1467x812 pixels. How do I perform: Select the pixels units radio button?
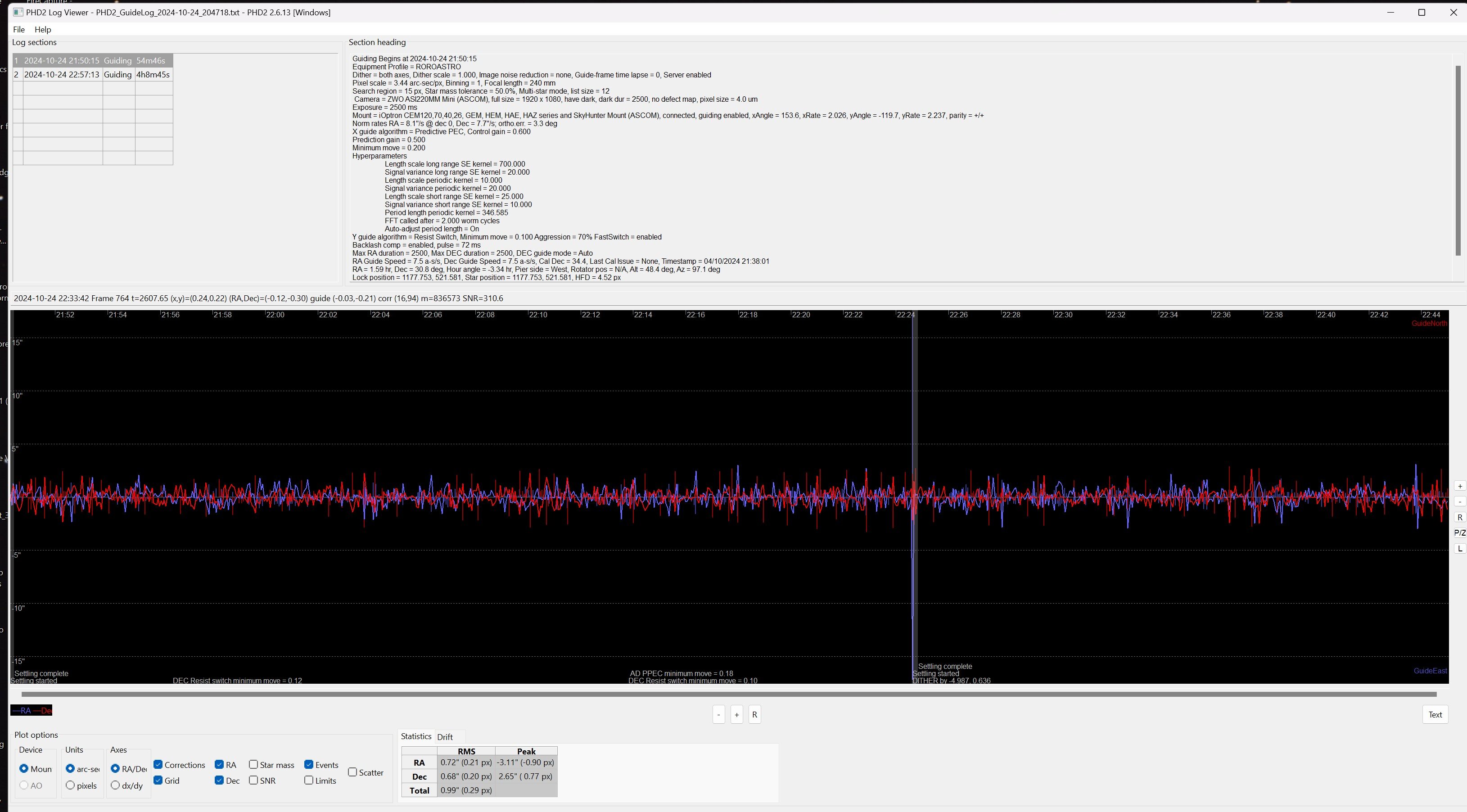point(70,785)
